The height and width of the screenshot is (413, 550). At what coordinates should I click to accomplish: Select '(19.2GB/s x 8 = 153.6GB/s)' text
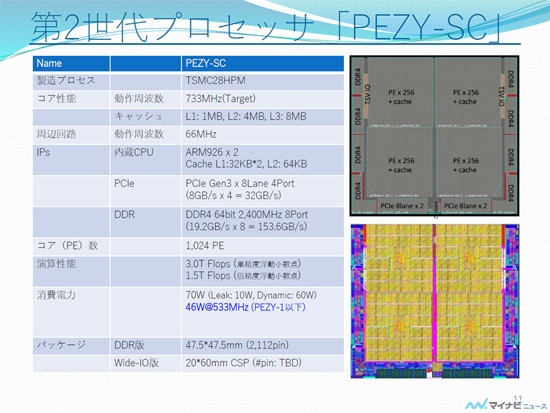[x=246, y=227]
